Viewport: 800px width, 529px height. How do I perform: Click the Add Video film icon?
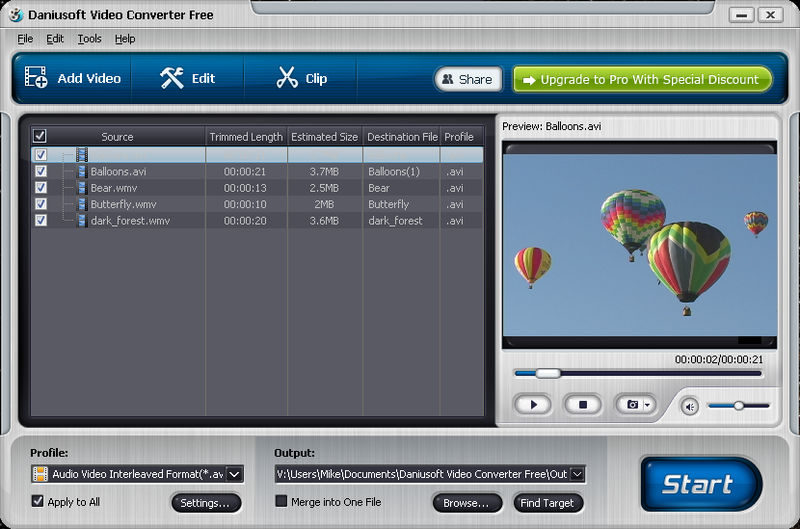click(x=36, y=78)
